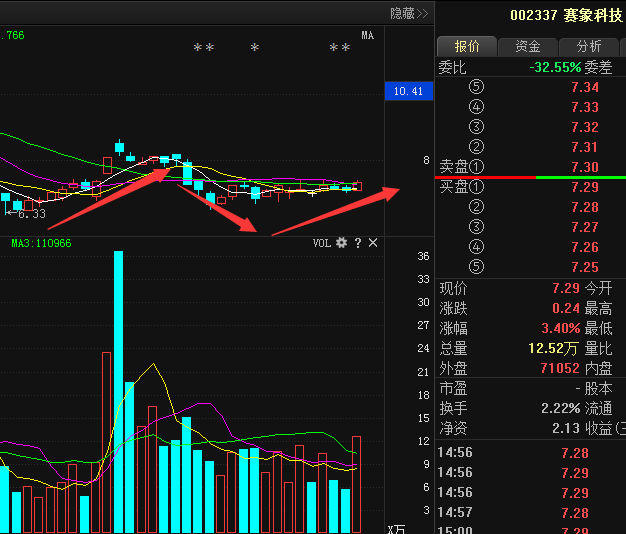
Task: Click 卖盘 level 1 price 7.30
Action: 585,167
